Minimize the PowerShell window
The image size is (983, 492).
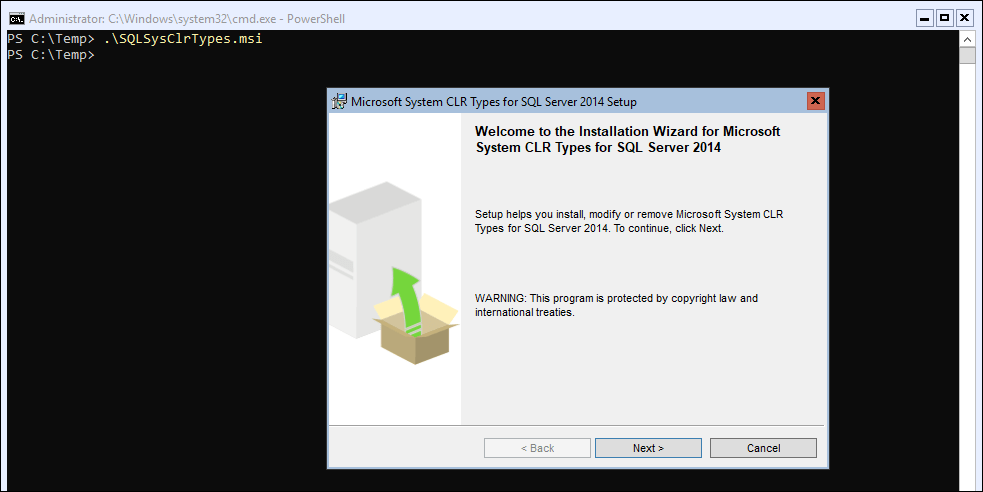[x=925, y=18]
